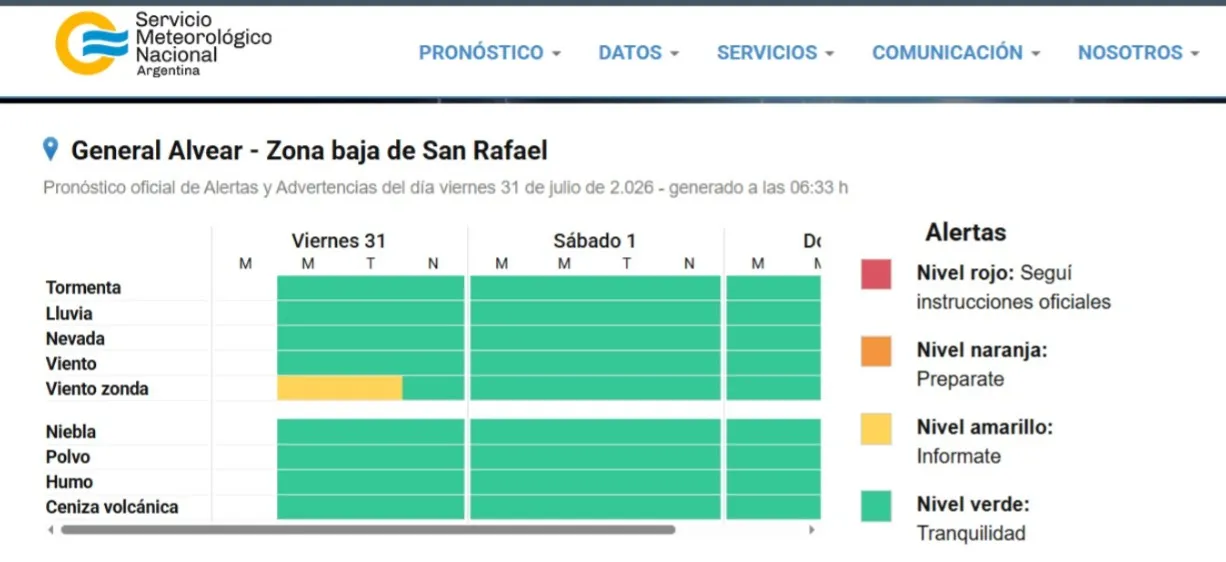Click the Tormenta row label
This screenshot has height=562, width=1226.
(83, 288)
